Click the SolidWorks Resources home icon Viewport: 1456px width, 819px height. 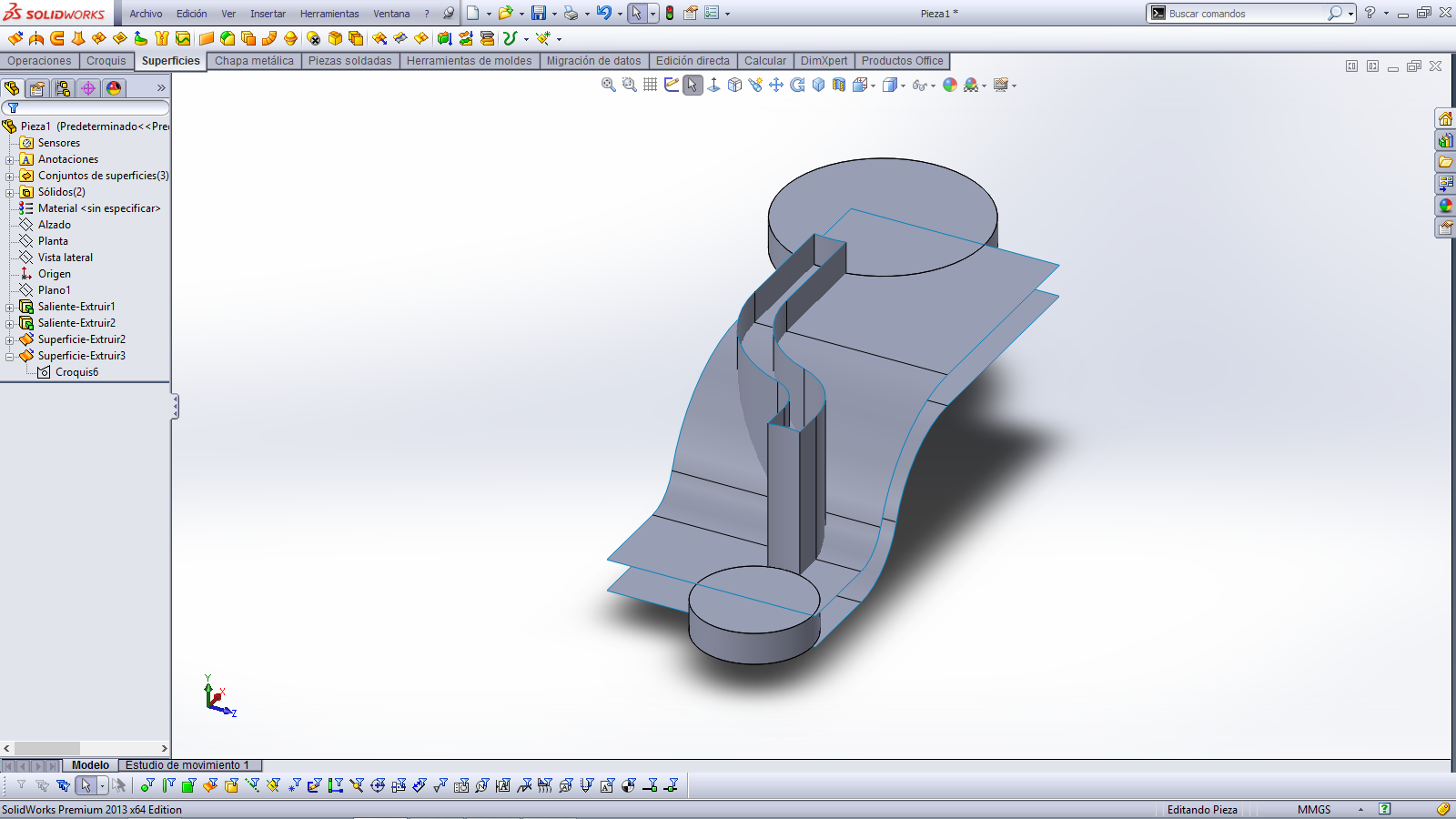pos(1445,118)
